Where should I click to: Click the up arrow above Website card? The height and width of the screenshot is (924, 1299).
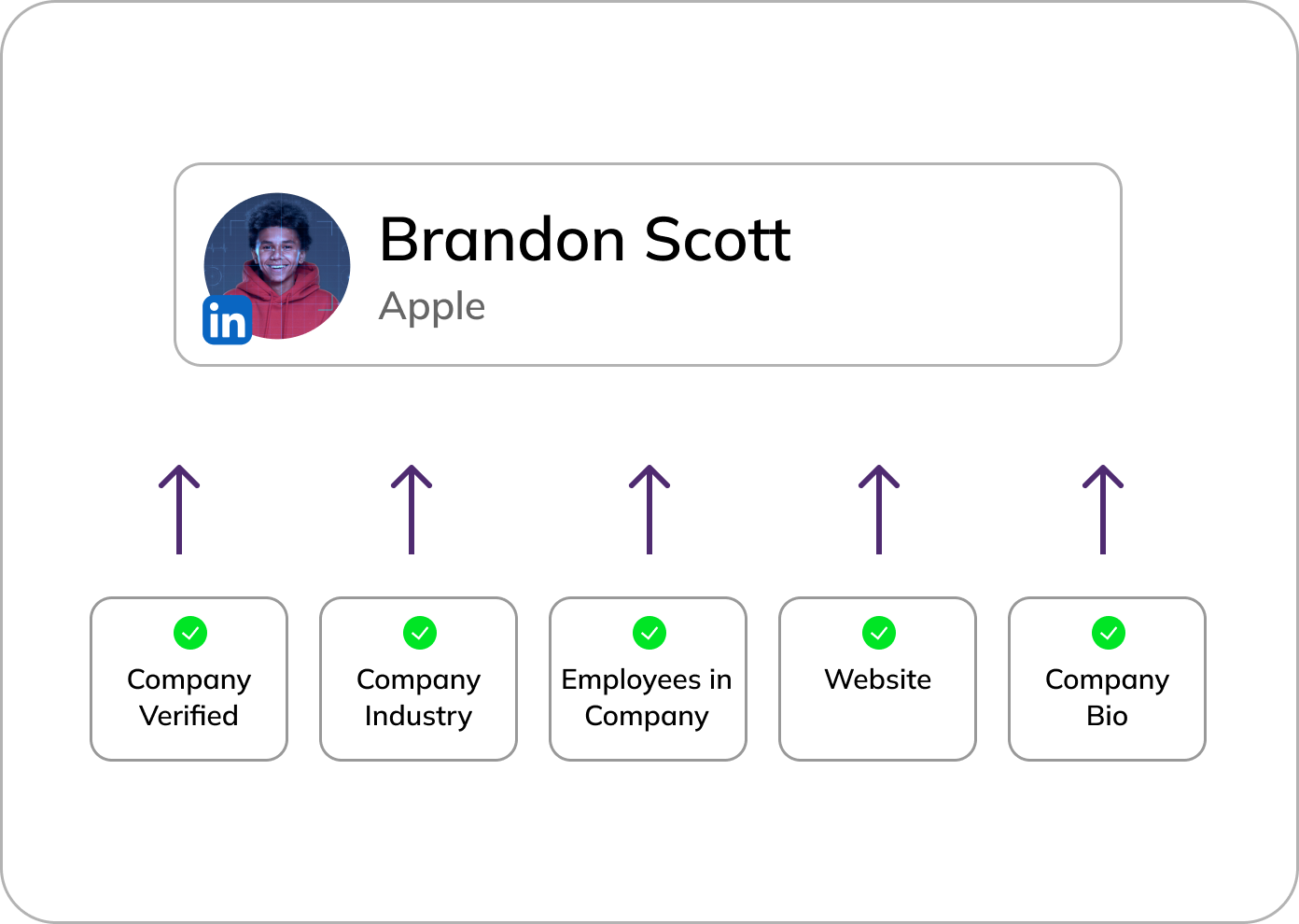click(879, 510)
